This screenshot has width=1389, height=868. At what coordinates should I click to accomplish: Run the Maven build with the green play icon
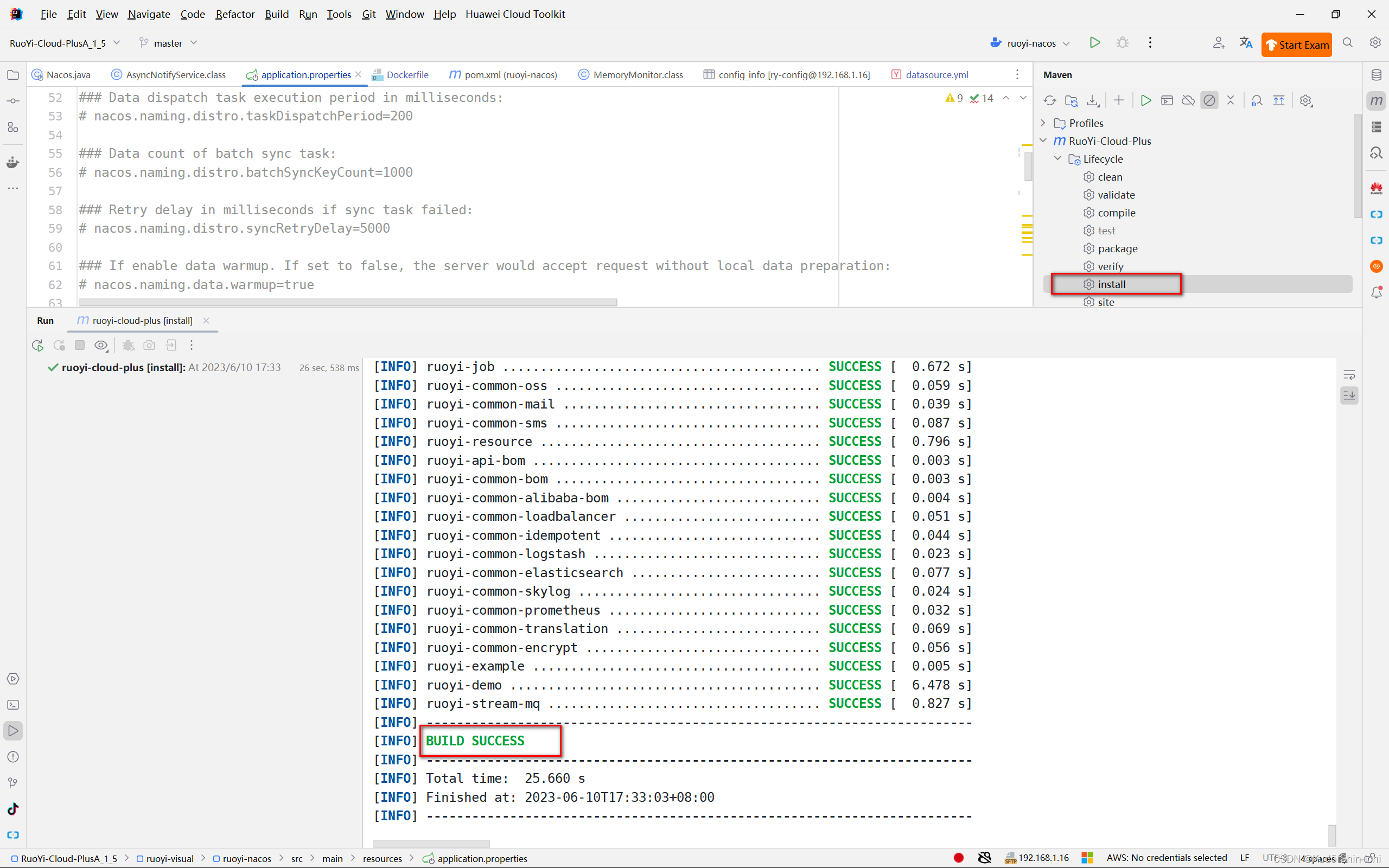pos(1145,100)
